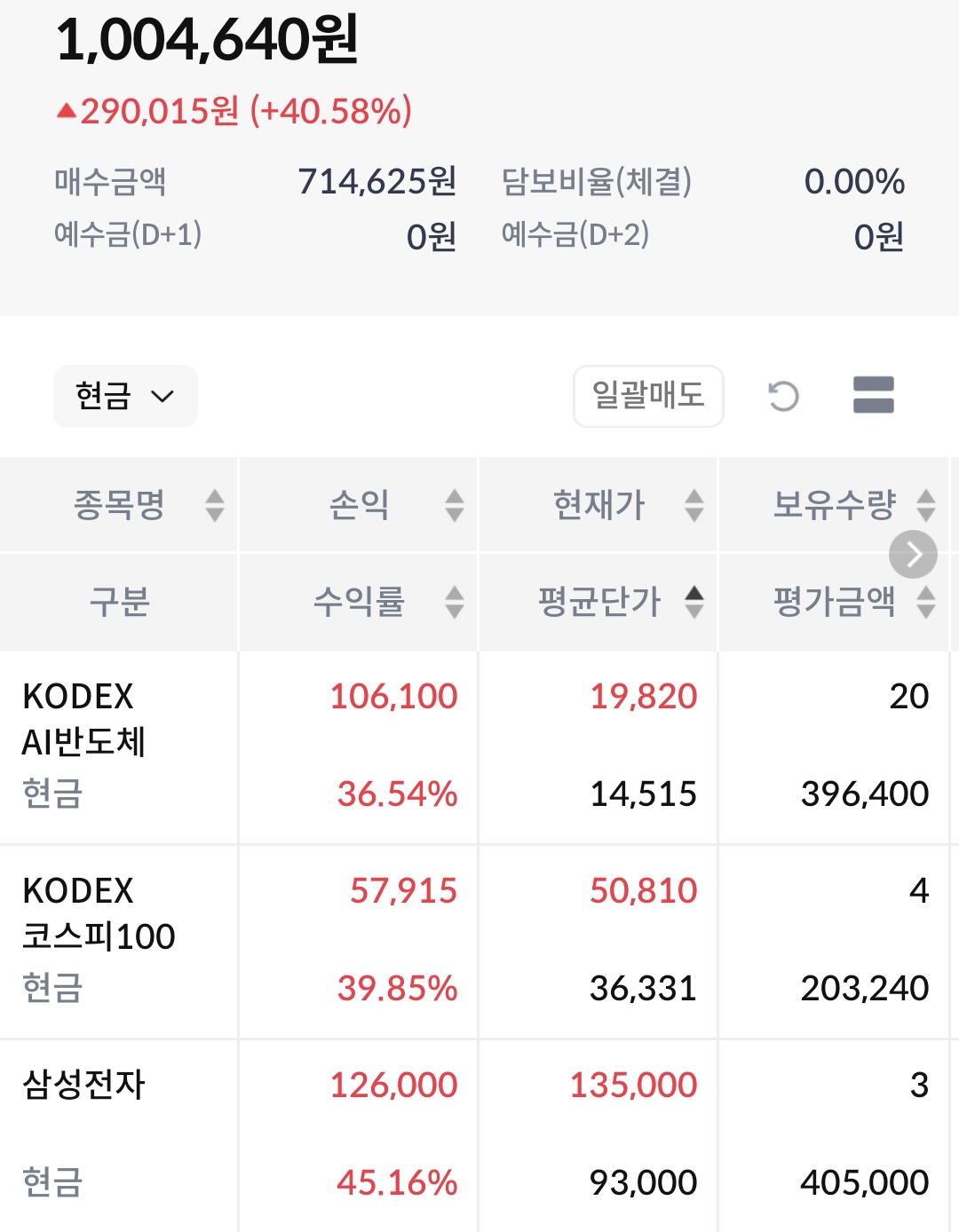Sort by 종목명 column arrows
959x1232 pixels.
(214, 505)
